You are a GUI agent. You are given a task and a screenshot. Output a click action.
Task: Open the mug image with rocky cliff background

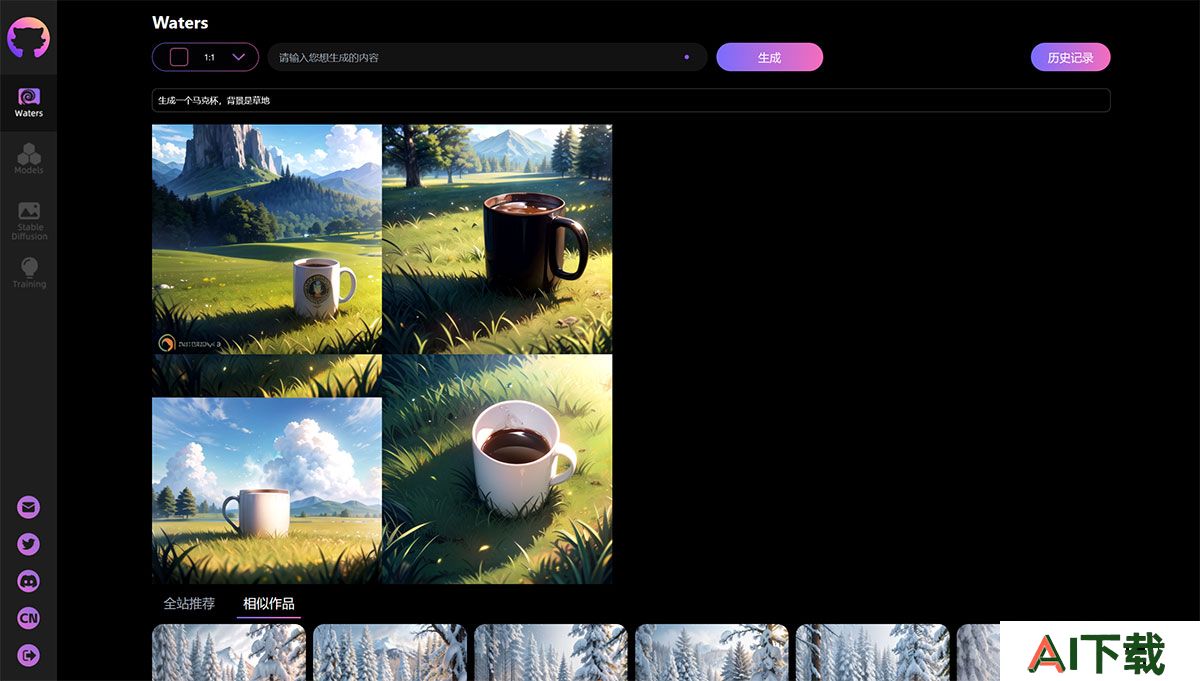(267, 239)
